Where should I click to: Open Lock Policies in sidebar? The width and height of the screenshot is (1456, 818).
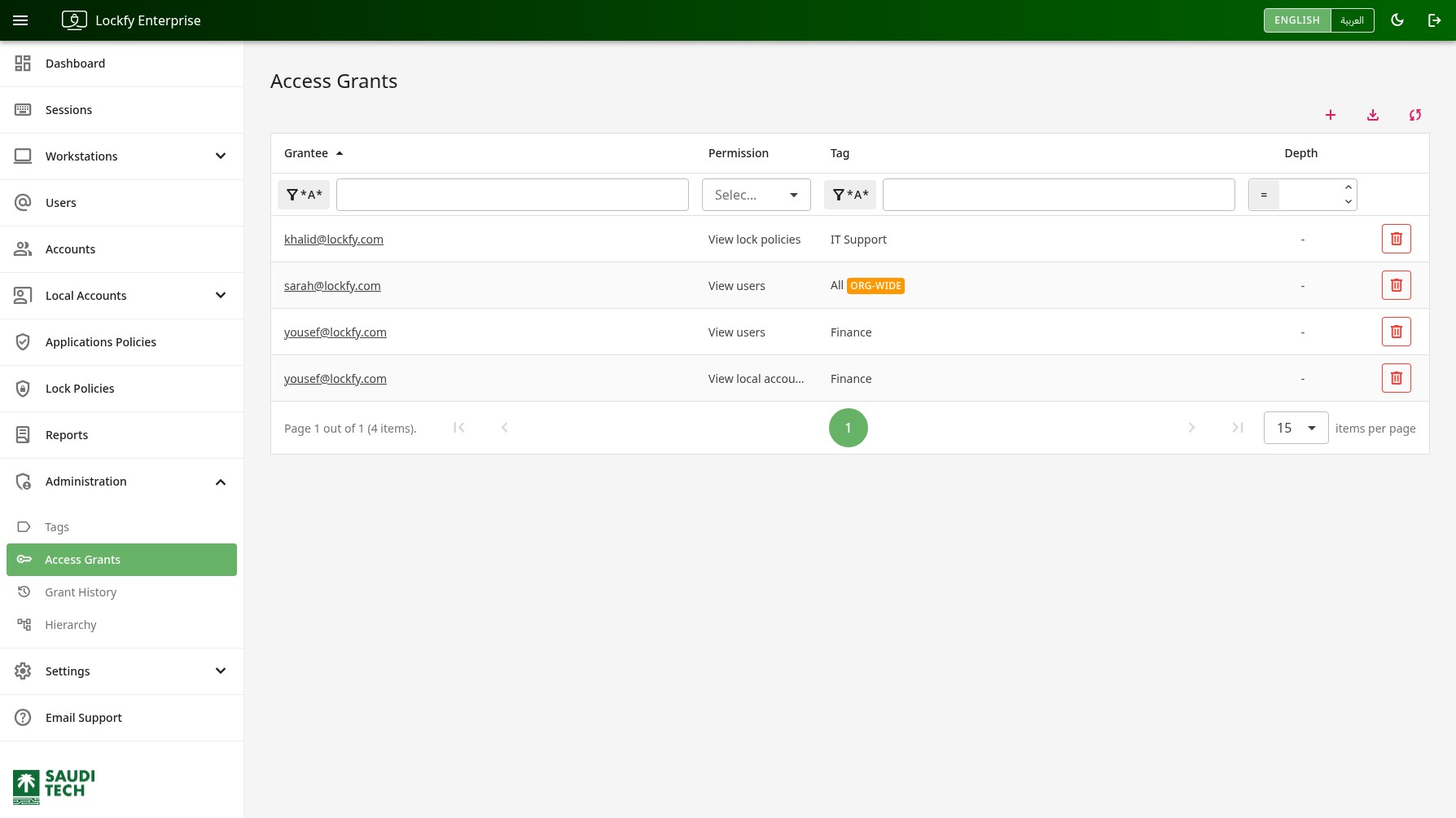pos(122,389)
